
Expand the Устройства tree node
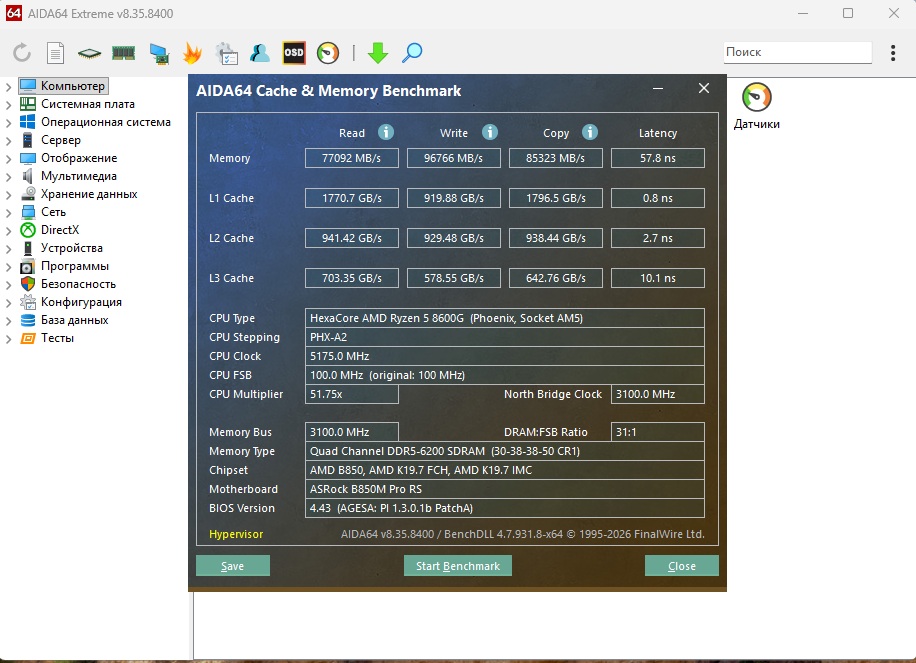pos(8,249)
